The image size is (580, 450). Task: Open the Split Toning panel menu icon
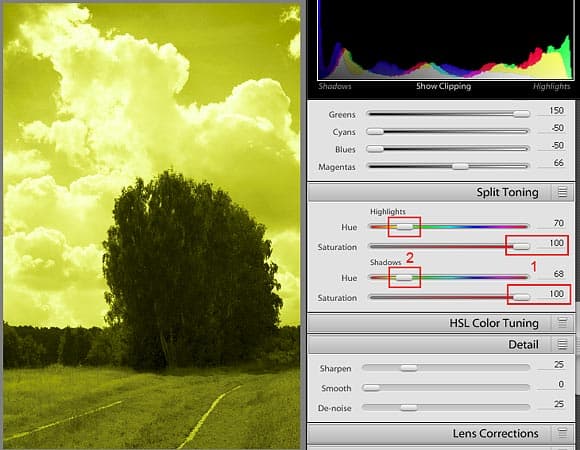coord(562,192)
